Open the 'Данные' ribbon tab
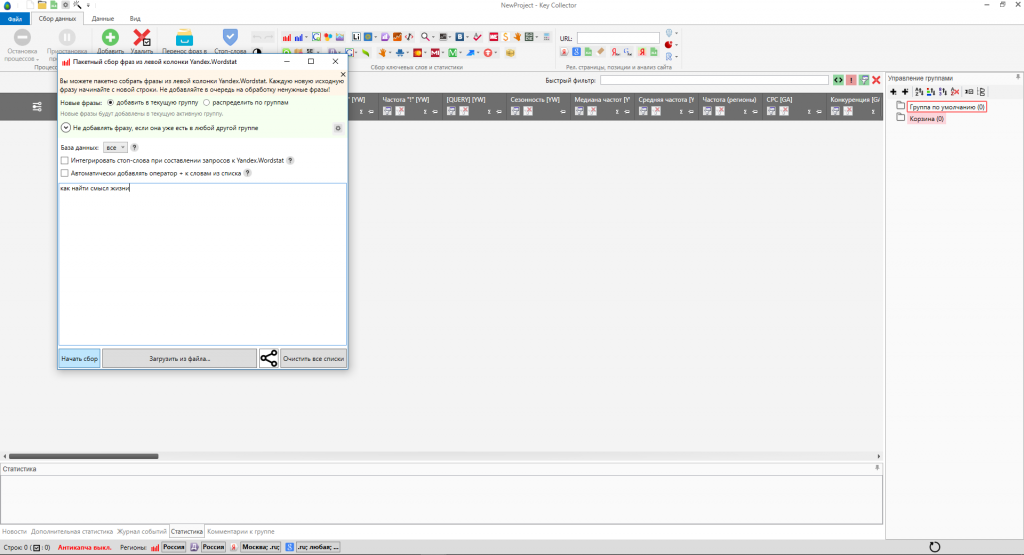Viewport: 1024px width, 555px height. point(102,18)
